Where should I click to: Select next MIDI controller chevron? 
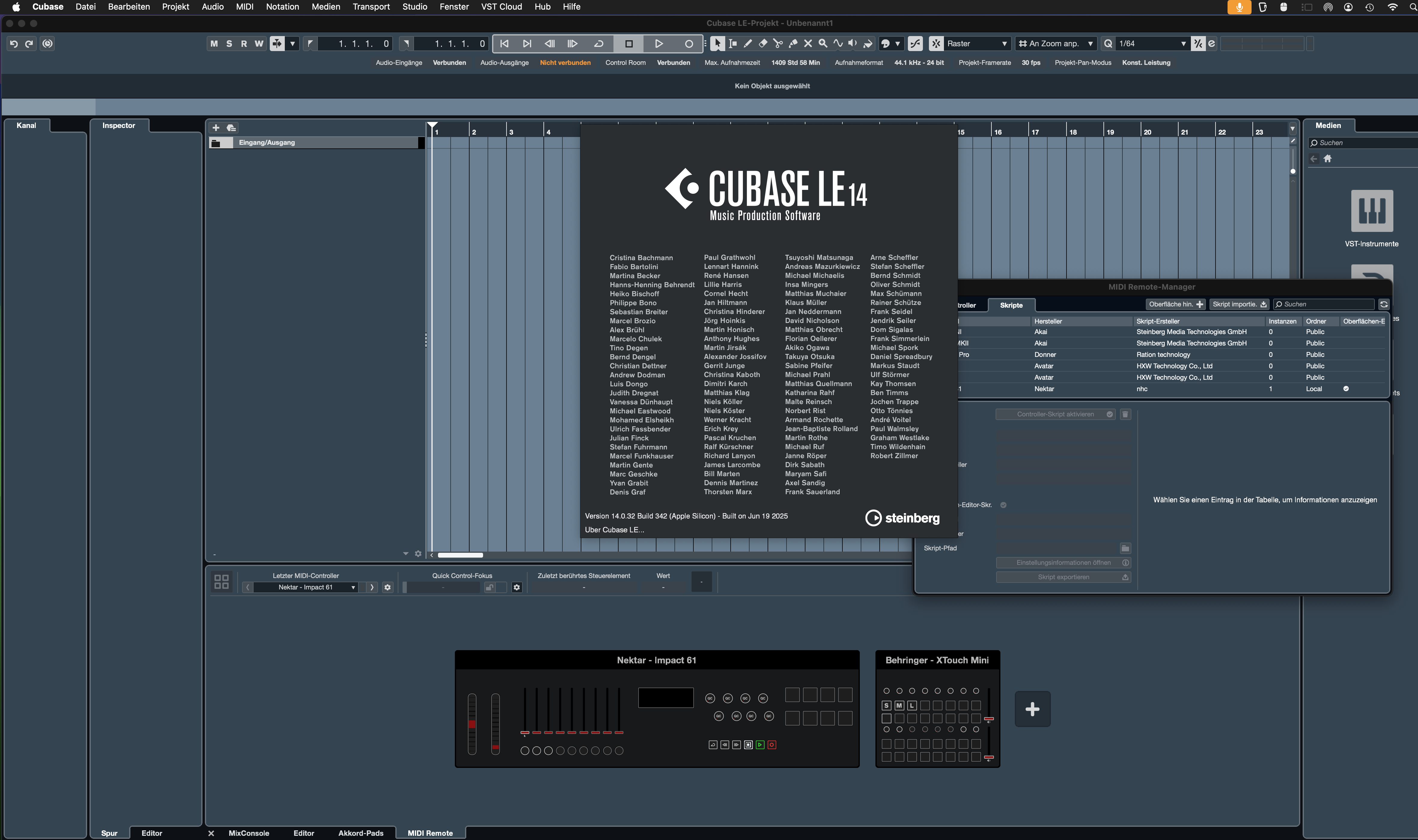pyautogui.click(x=372, y=588)
